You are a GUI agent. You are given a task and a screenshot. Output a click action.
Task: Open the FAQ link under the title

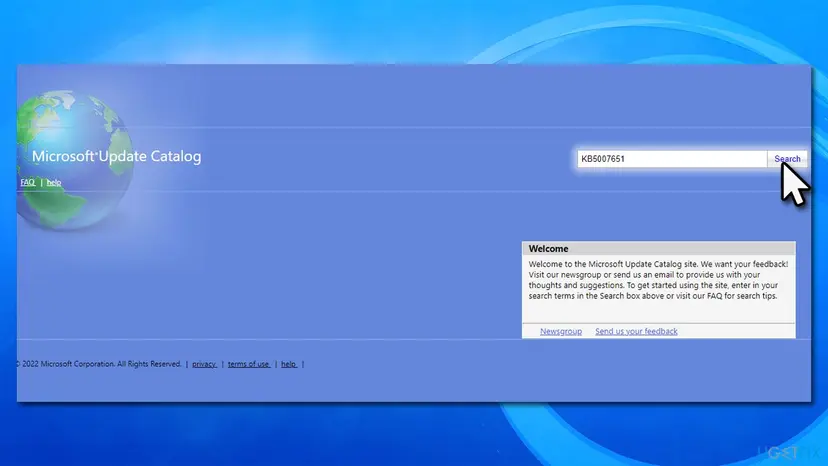pyautogui.click(x=27, y=182)
